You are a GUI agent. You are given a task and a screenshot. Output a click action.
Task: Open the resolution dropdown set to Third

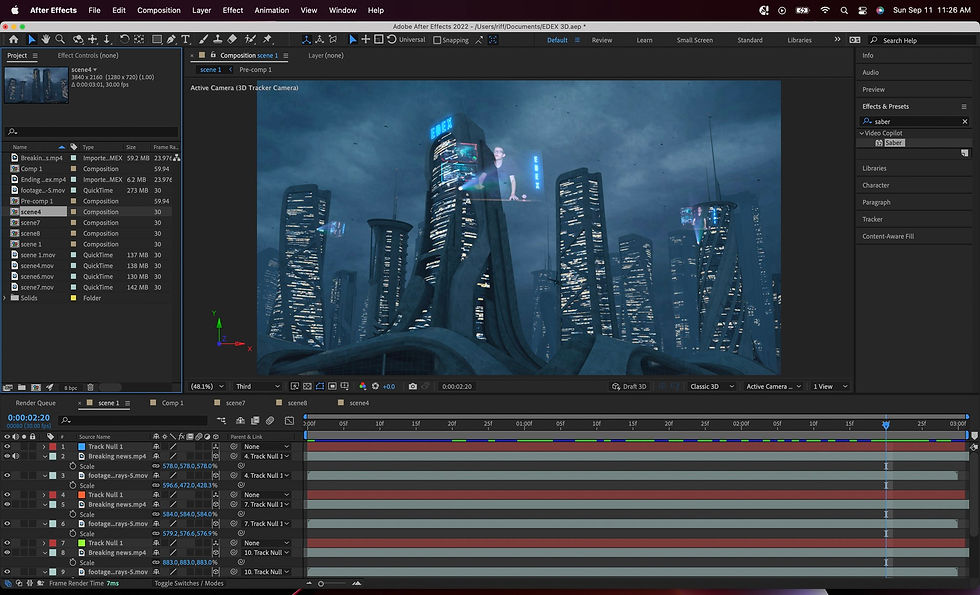coord(258,386)
